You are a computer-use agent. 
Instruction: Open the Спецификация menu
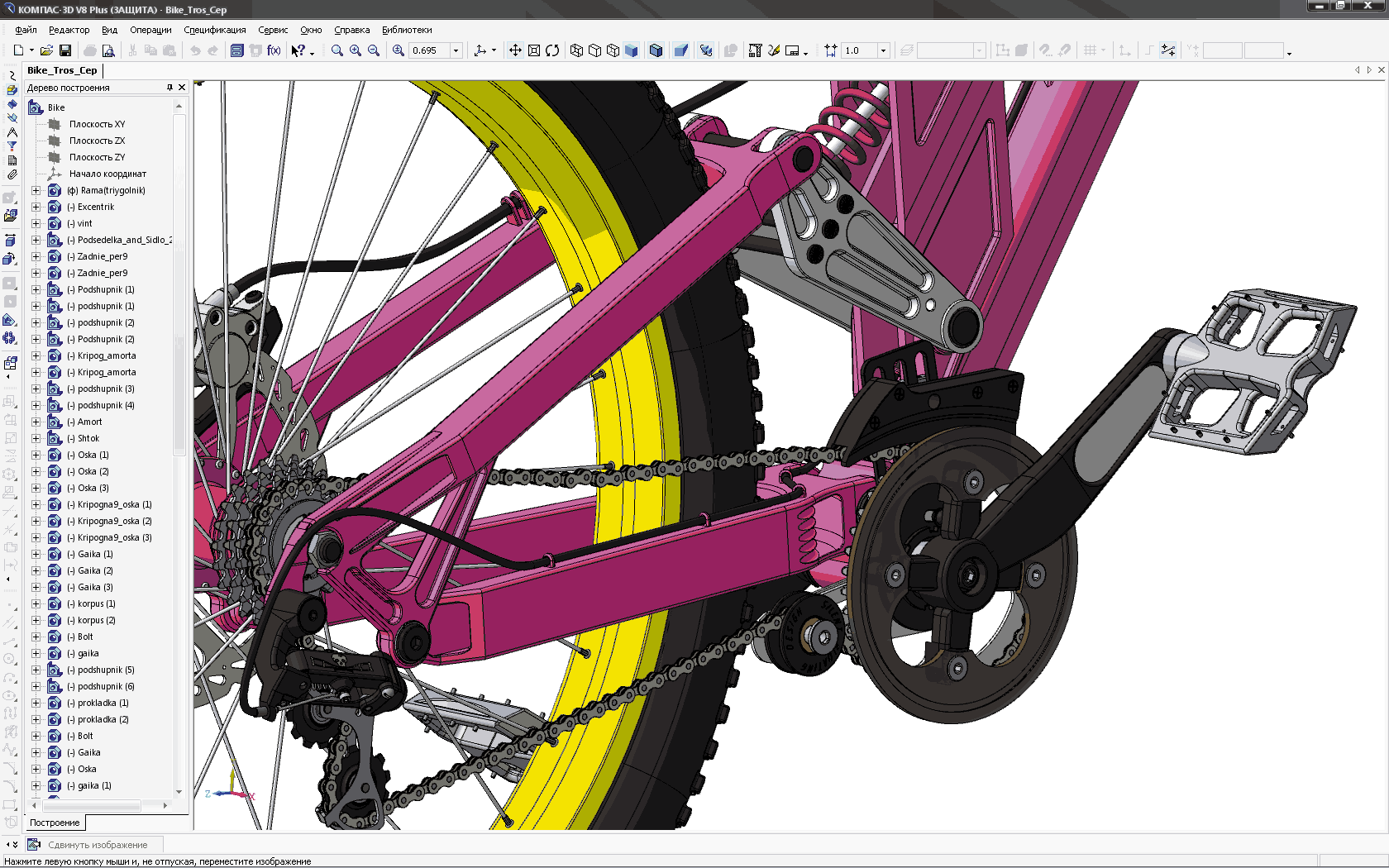tap(215, 30)
